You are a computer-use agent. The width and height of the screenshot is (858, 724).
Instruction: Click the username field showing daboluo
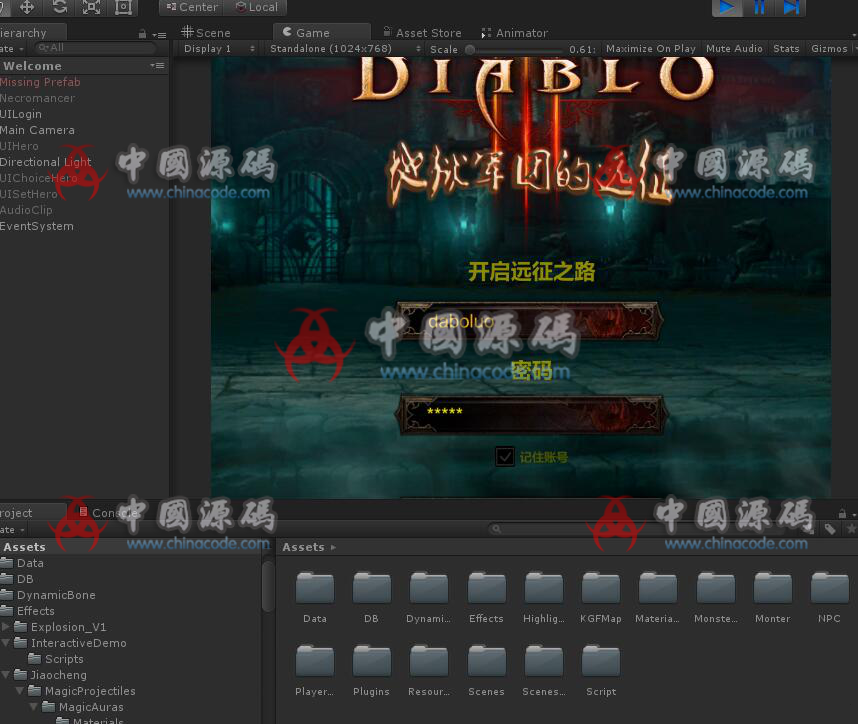tap(529, 321)
